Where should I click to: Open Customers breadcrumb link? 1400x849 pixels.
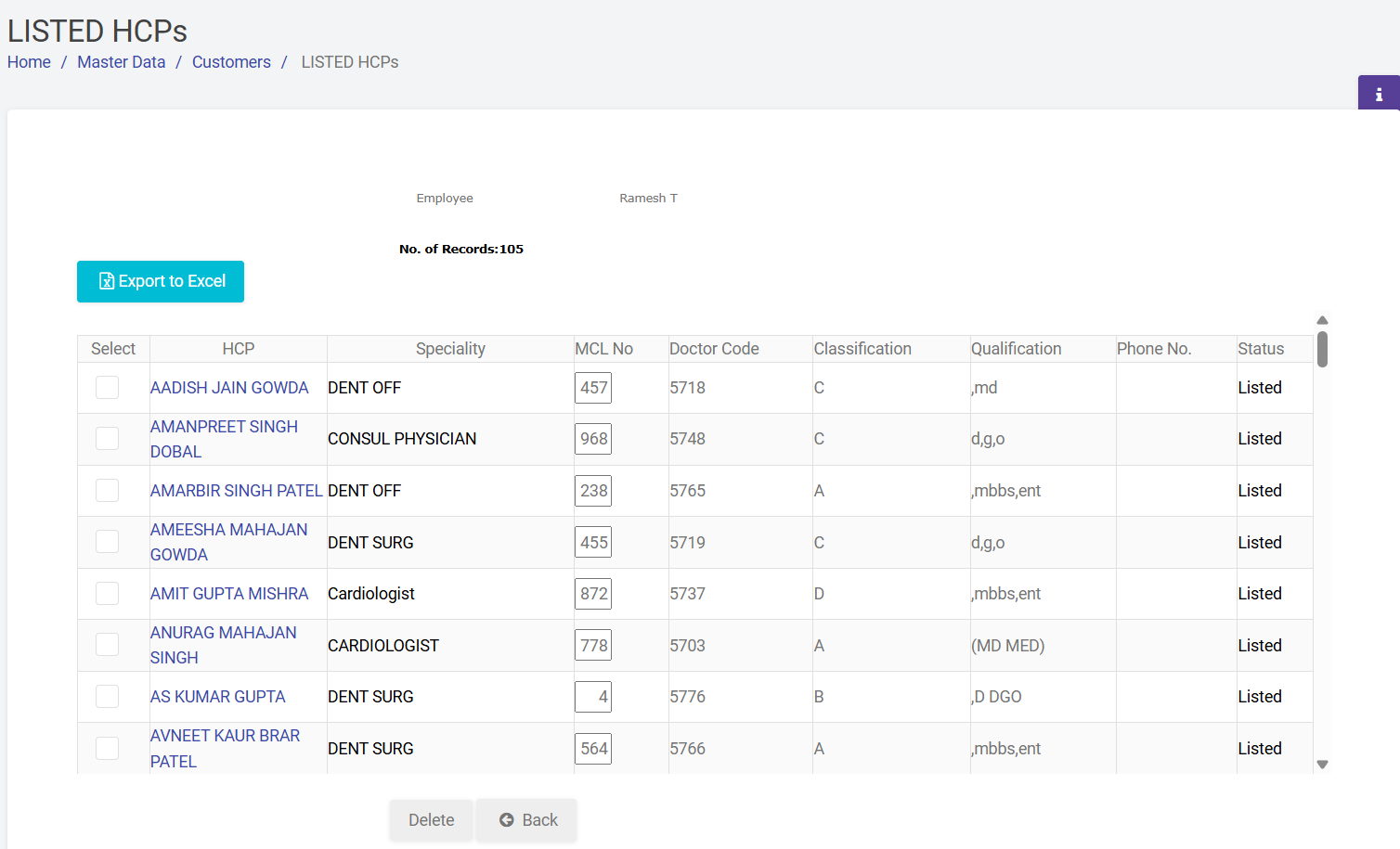231,62
